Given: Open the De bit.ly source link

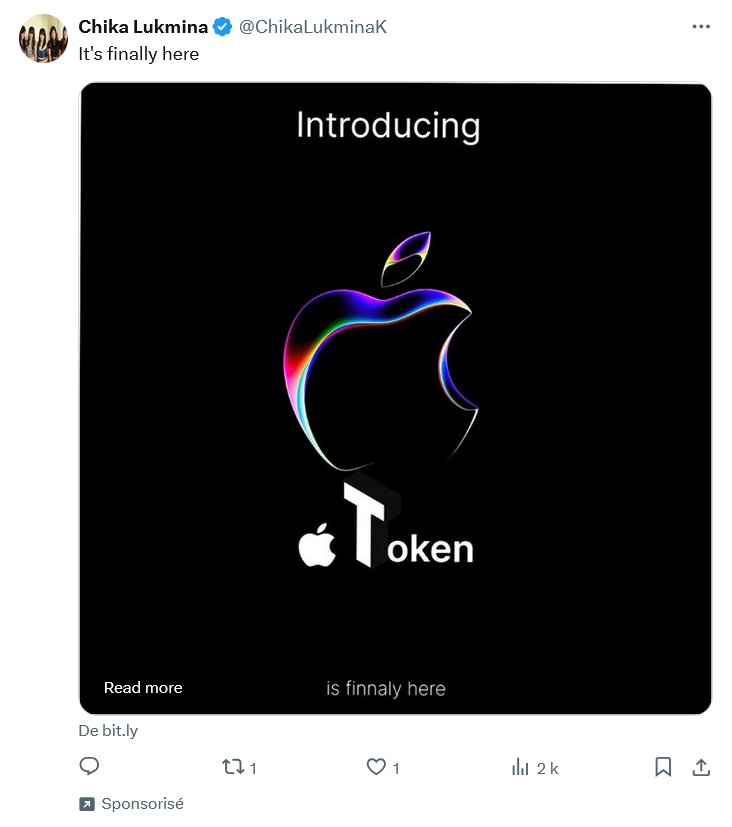Looking at the screenshot, I should pos(108,730).
